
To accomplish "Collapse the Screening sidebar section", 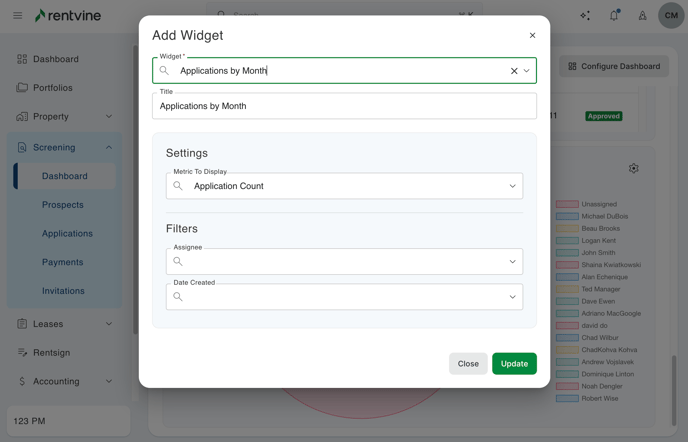I will (109, 147).
